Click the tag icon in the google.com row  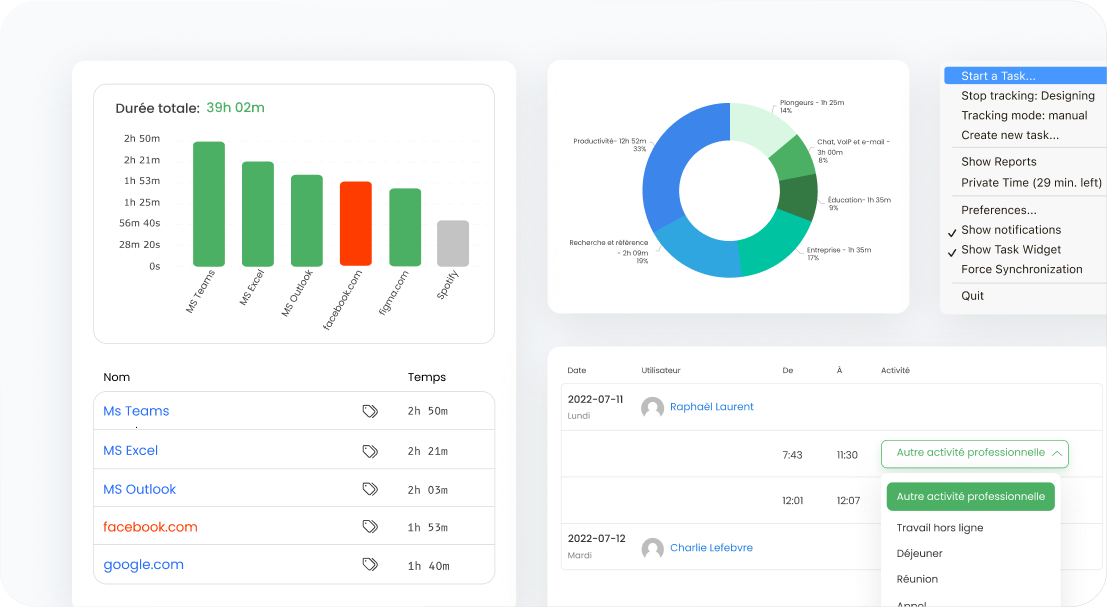[370, 564]
